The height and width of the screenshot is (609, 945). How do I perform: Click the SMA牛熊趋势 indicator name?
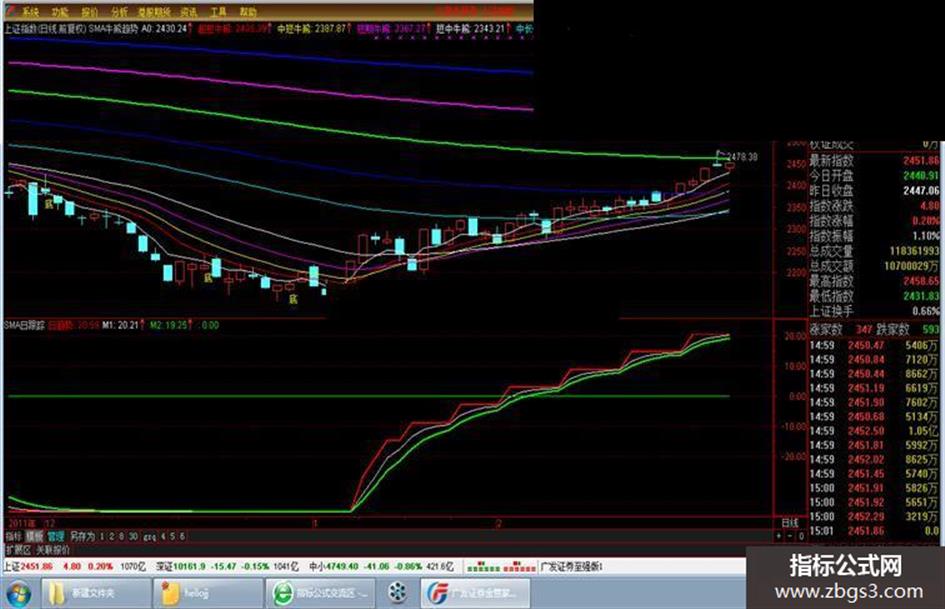point(113,28)
